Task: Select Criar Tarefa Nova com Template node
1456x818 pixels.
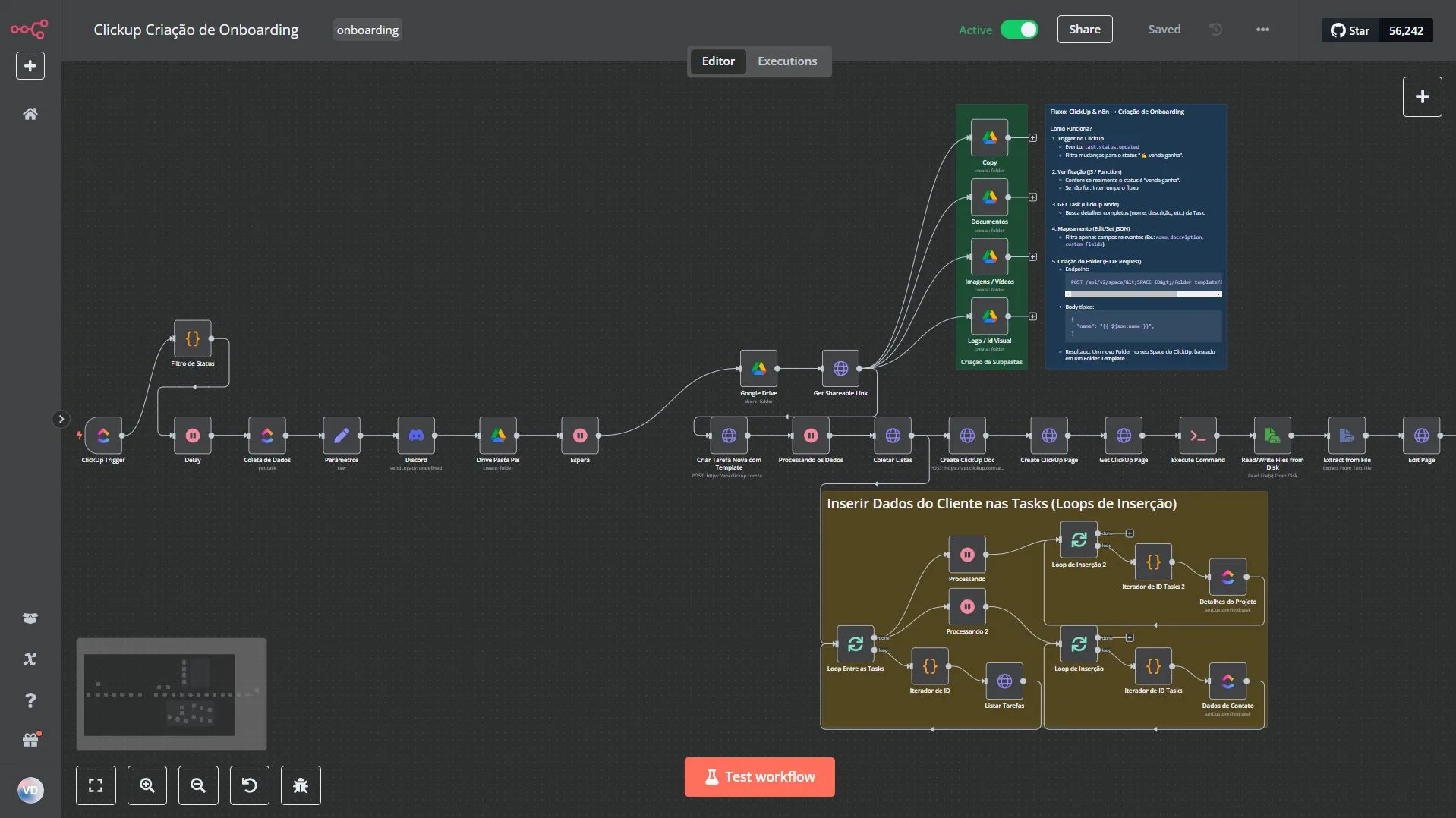Action: tap(729, 436)
